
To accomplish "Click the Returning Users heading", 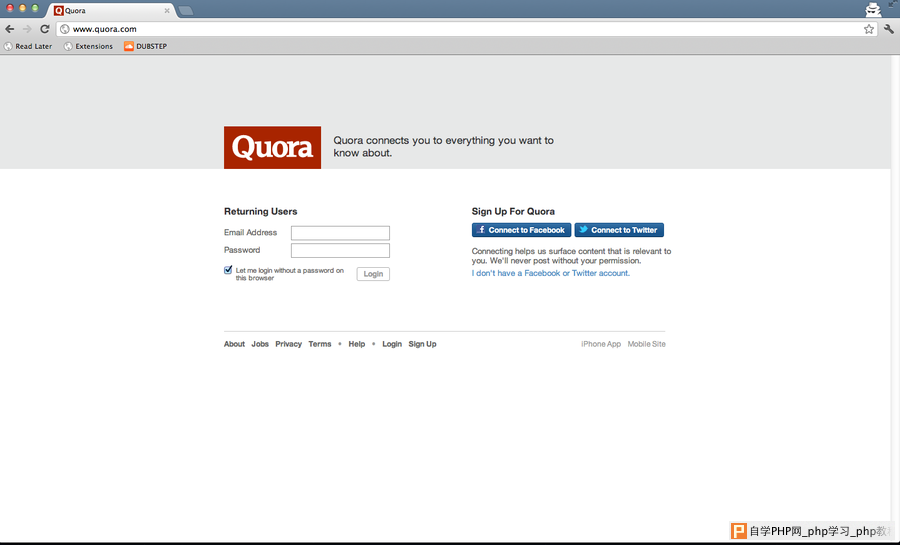I will click(261, 211).
